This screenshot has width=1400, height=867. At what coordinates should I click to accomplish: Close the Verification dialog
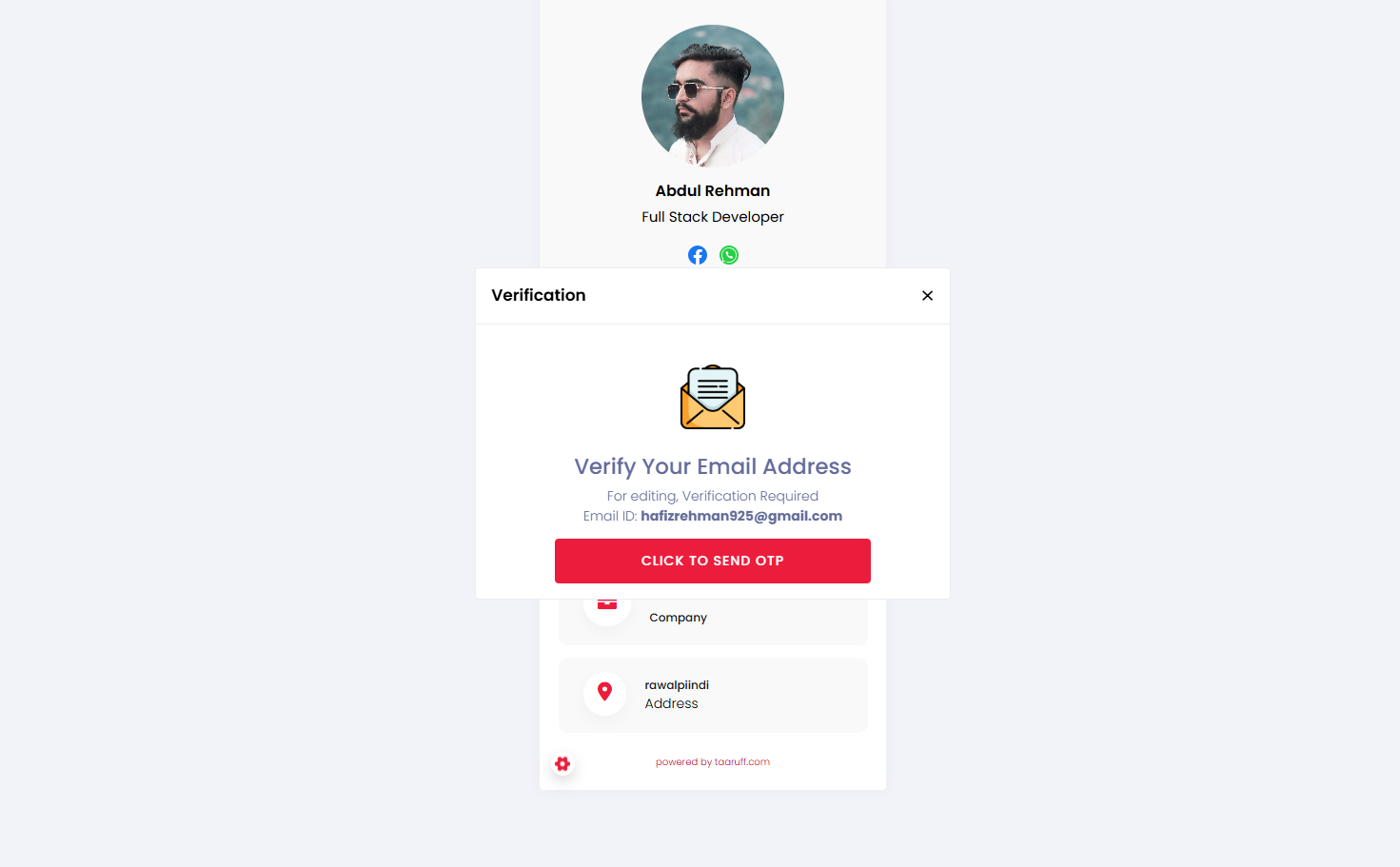coord(927,296)
